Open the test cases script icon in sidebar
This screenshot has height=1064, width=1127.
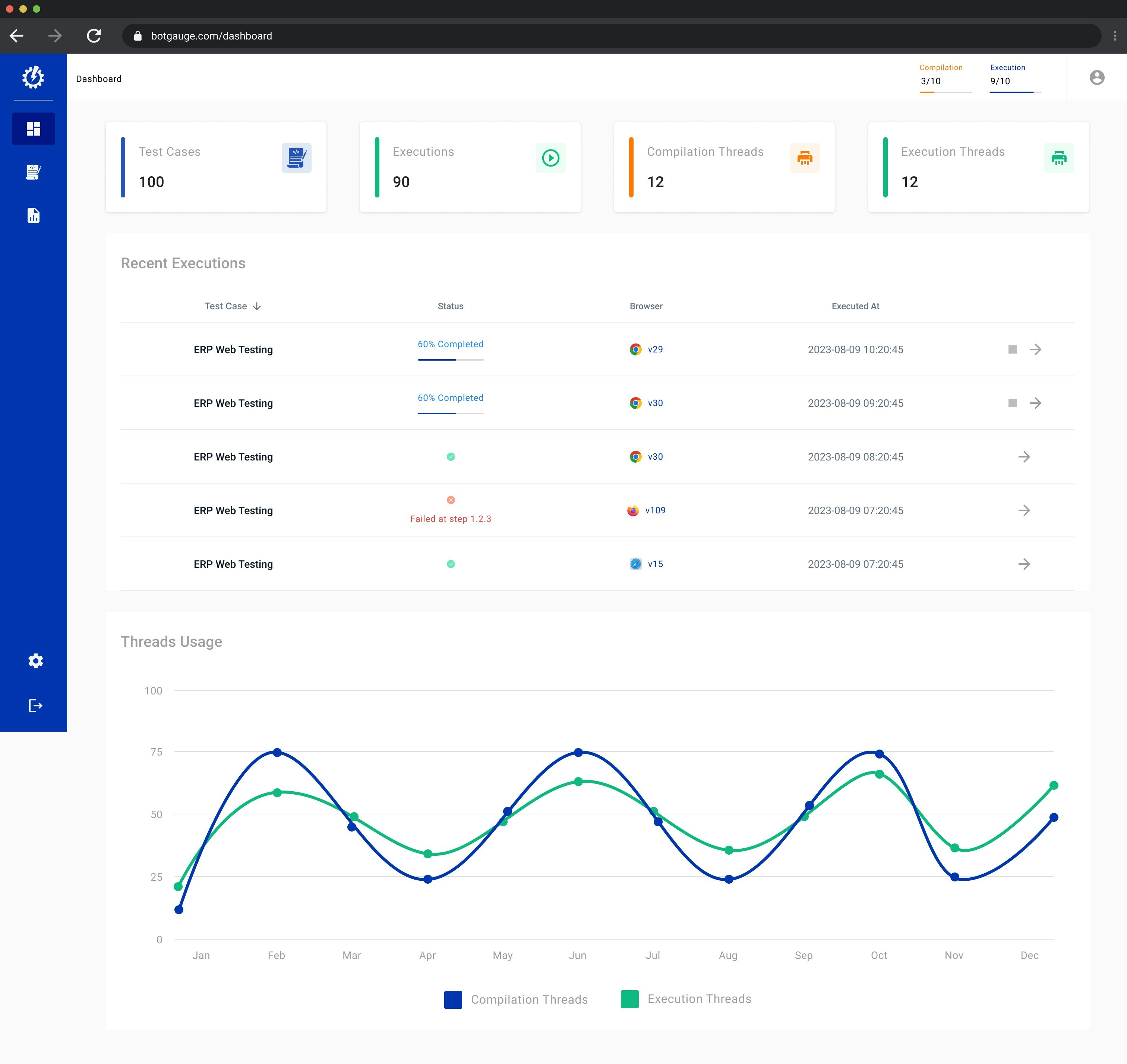(x=34, y=172)
